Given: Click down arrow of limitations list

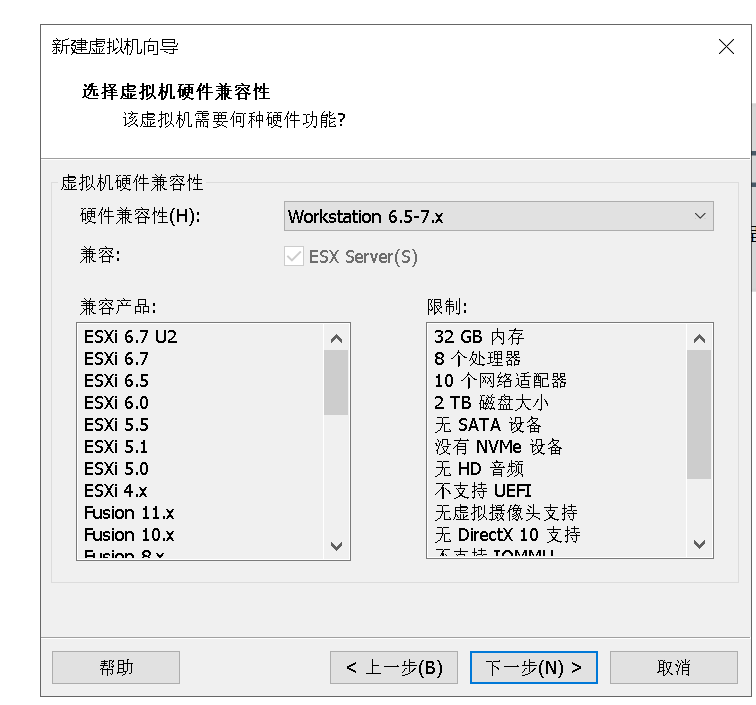Looking at the screenshot, I should 699,544.
